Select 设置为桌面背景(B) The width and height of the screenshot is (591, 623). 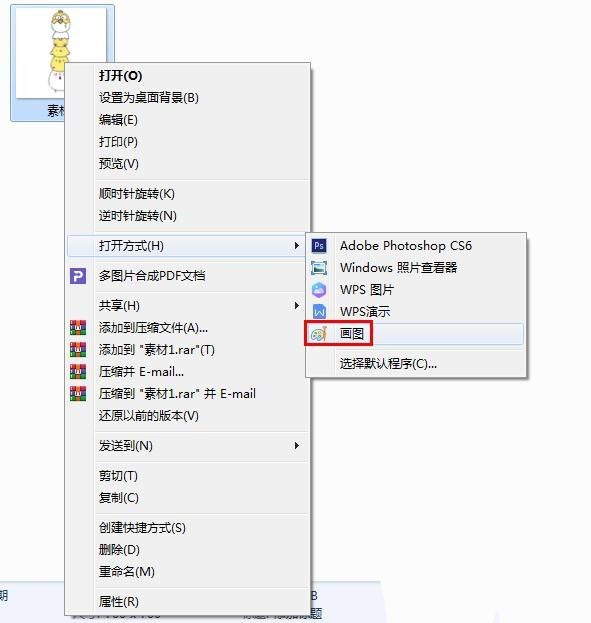(187, 98)
